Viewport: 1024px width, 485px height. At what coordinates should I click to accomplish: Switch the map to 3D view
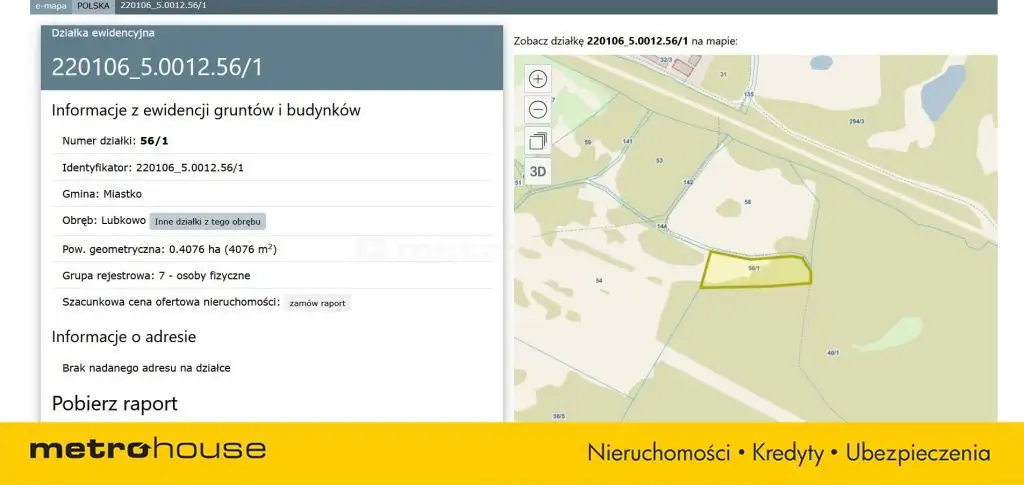[538, 171]
